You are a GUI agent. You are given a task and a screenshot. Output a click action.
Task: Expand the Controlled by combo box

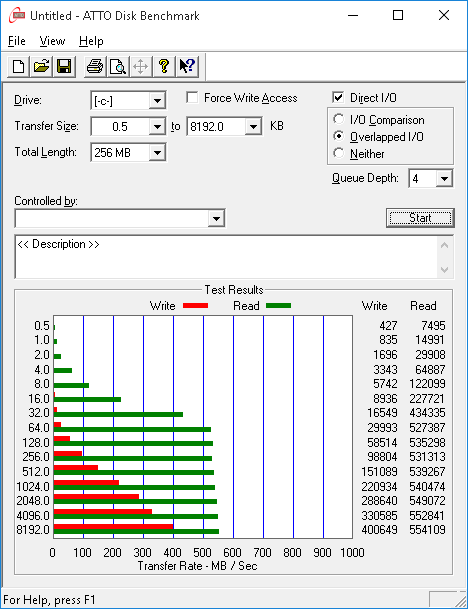[216, 219]
